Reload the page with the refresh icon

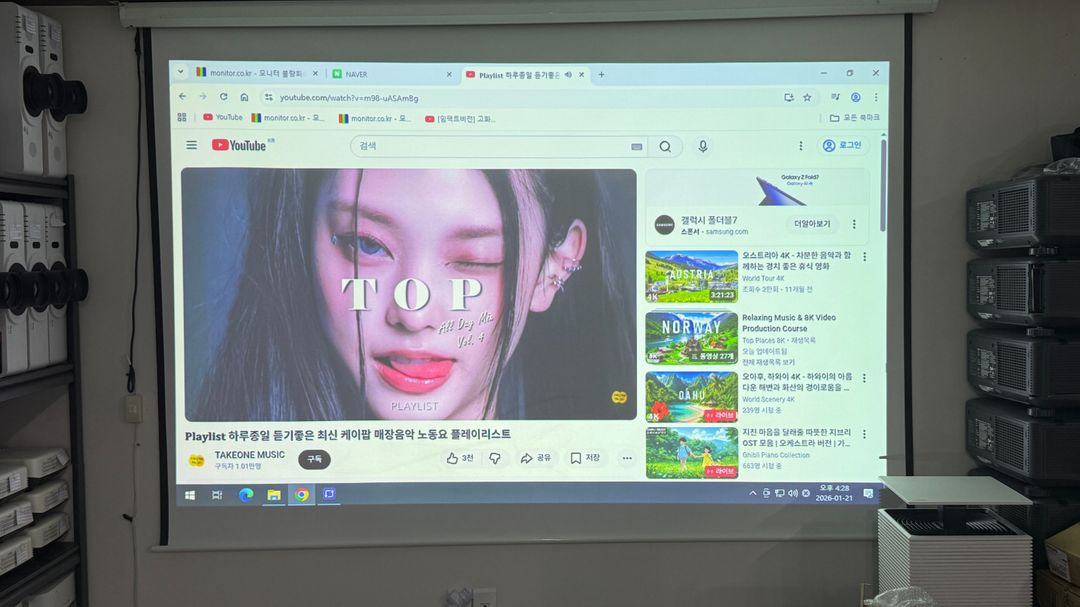click(222, 97)
